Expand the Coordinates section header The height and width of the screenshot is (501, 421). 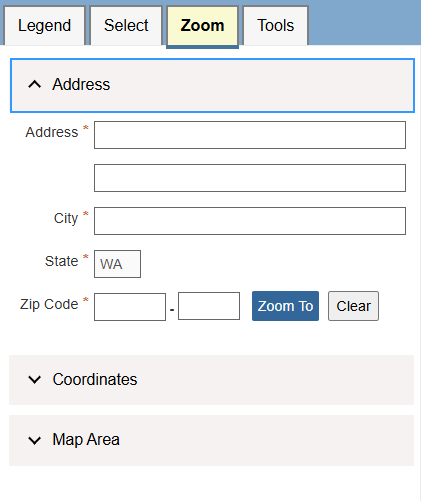coord(211,380)
